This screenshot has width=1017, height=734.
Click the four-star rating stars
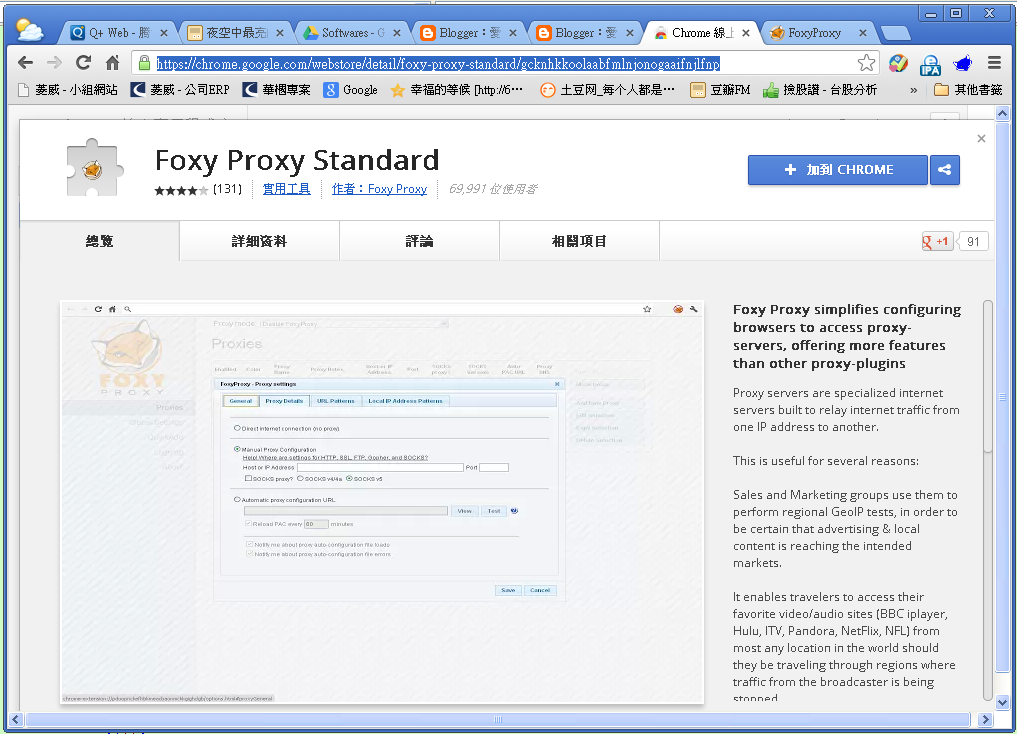[181, 190]
